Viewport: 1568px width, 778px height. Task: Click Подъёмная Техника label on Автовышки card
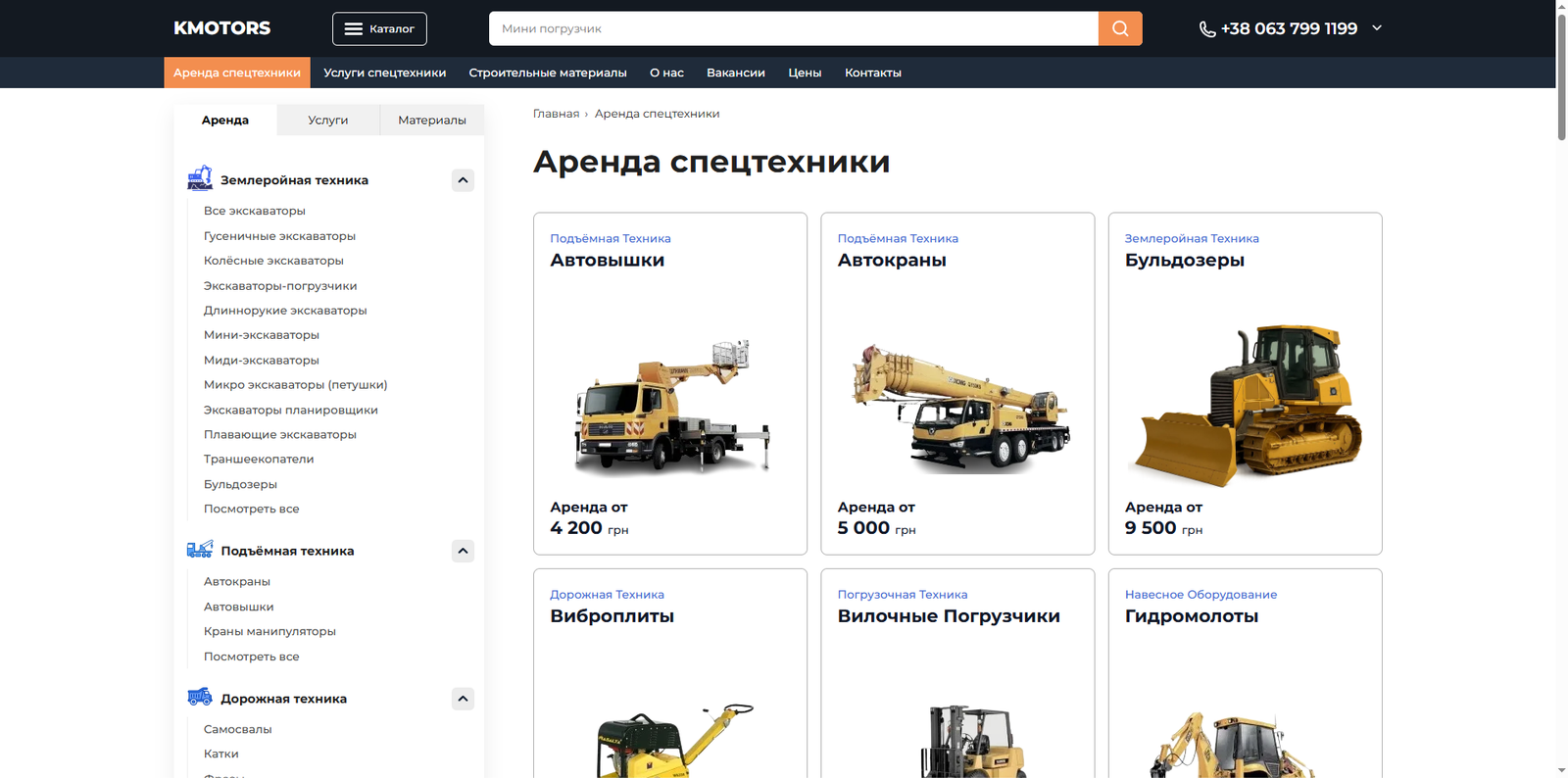coord(611,239)
